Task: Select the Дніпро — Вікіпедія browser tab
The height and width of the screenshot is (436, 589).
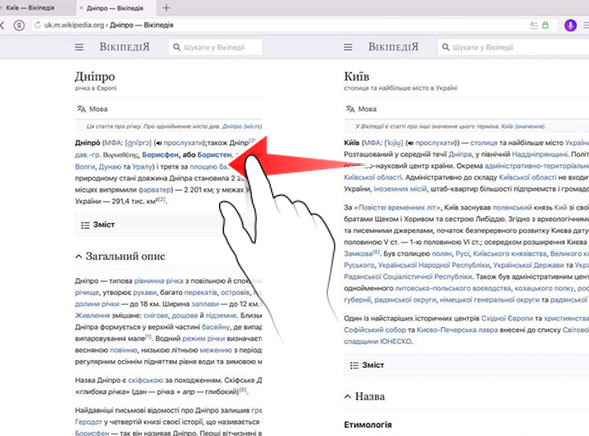Action: pos(115,8)
